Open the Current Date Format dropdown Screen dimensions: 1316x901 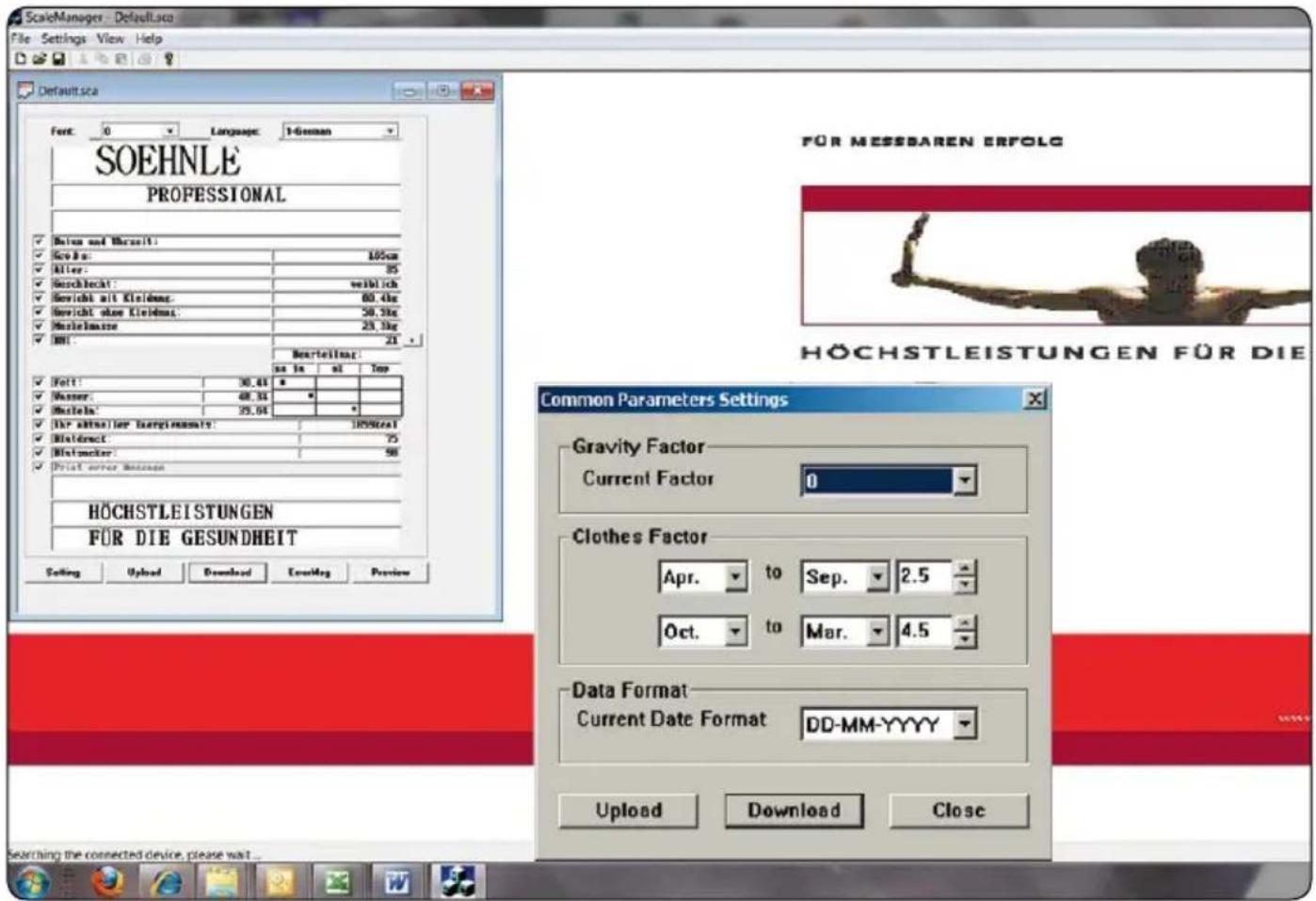965,723
